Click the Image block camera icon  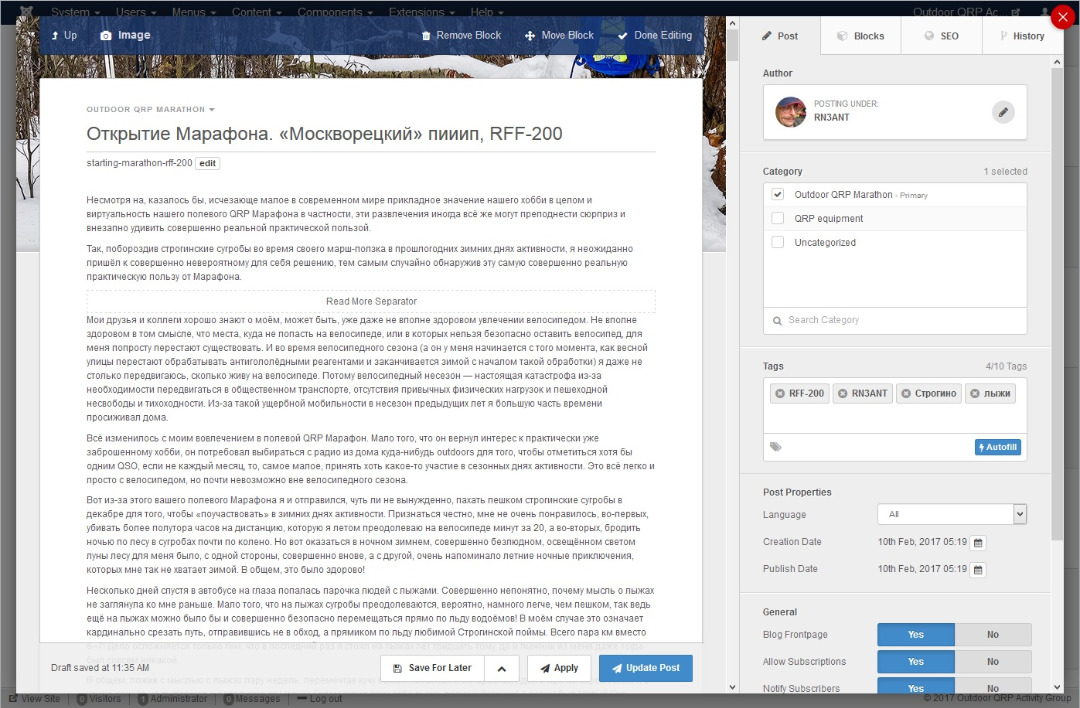coord(105,35)
